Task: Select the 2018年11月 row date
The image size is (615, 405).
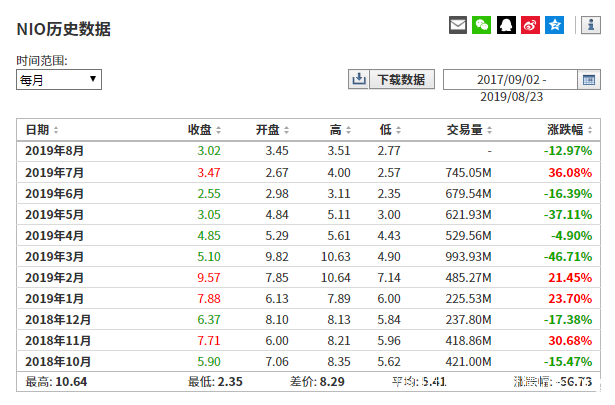Action: coord(58,341)
